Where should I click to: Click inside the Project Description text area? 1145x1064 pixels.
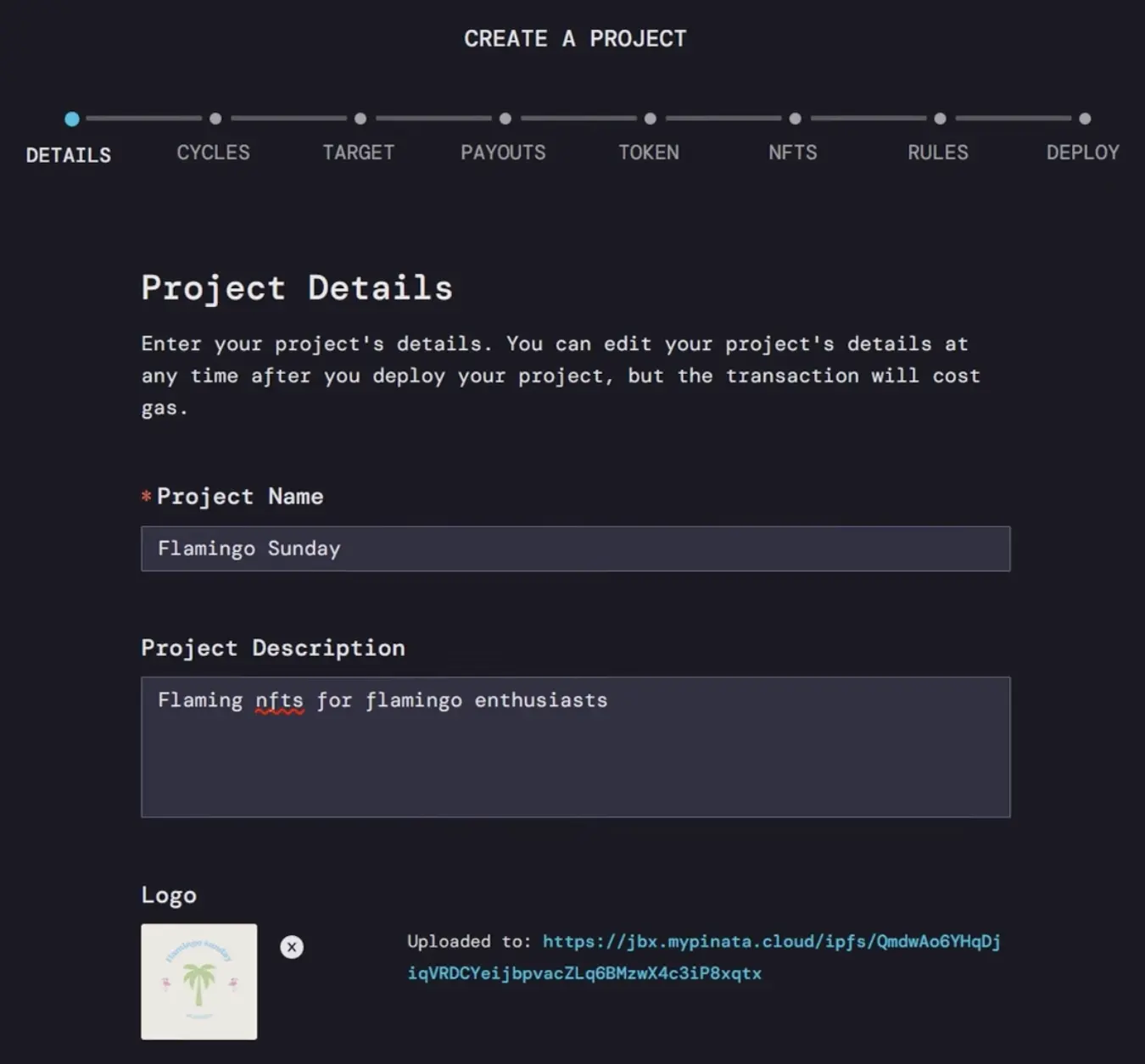pos(575,746)
